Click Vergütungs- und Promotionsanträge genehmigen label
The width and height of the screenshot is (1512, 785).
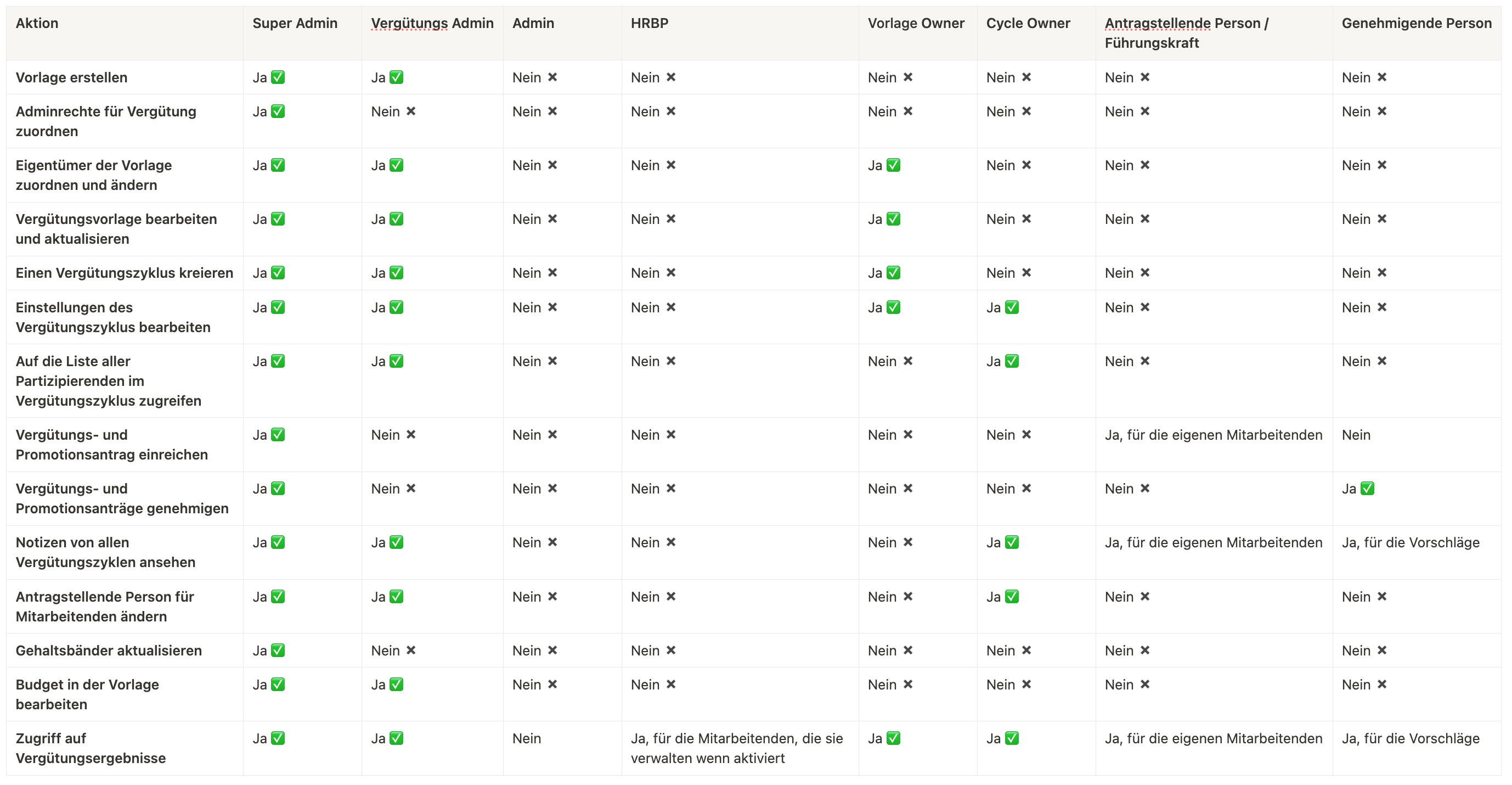click(122, 498)
